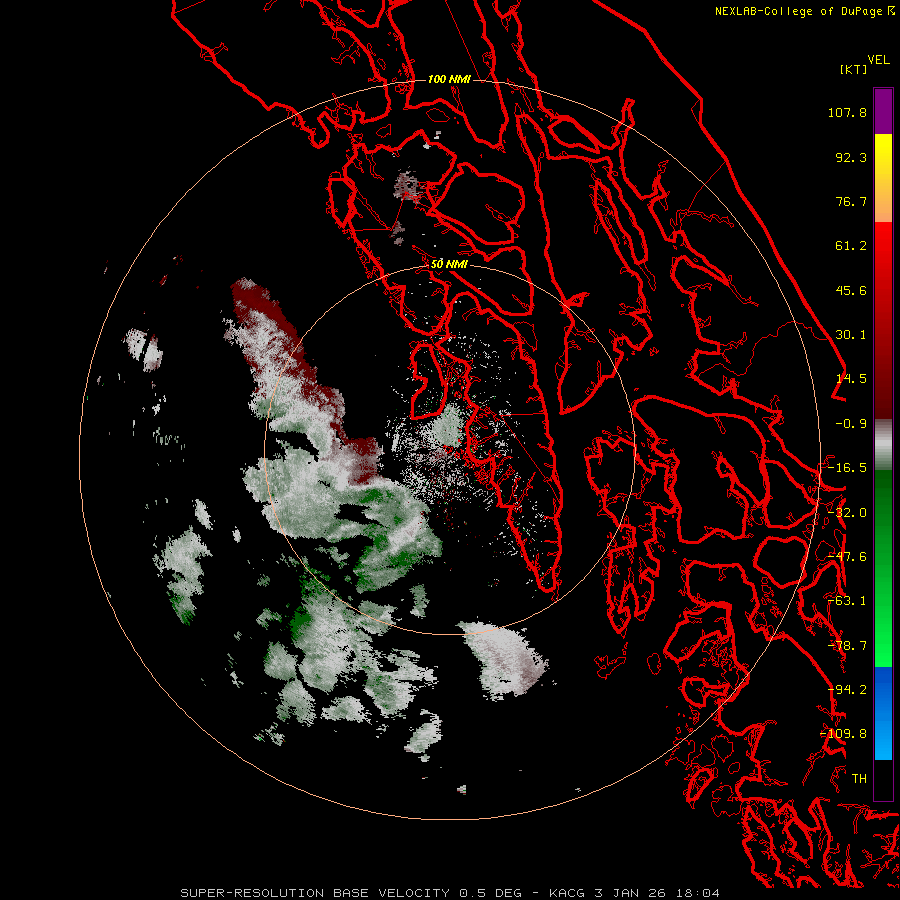Select the -94.2 scale label
900x900 pixels.
click(x=847, y=690)
